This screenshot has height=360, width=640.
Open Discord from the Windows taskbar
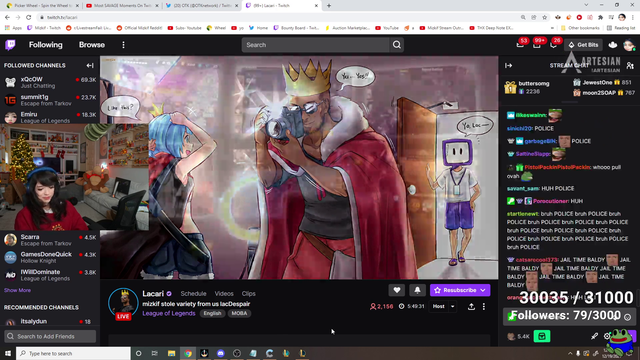tap(220, 353)
